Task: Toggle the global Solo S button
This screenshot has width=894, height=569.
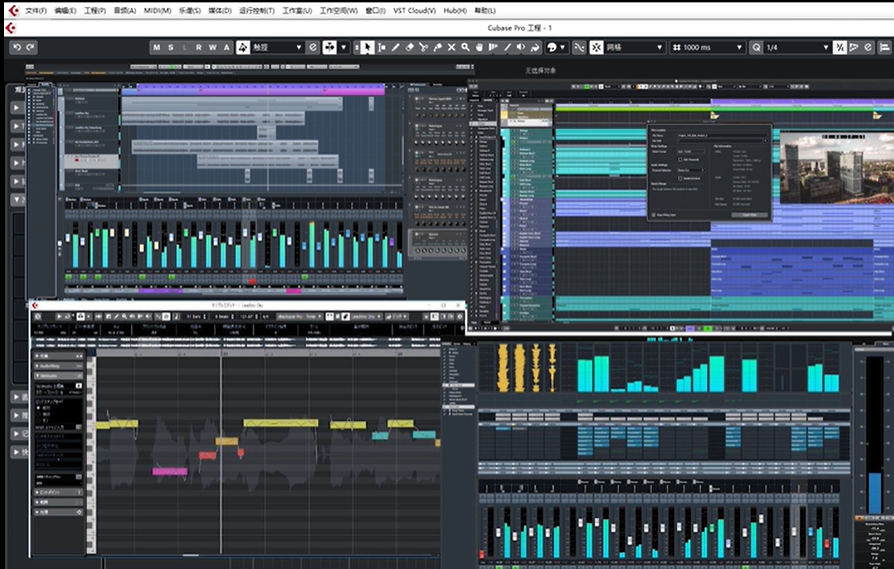Action: coord(170,47)
